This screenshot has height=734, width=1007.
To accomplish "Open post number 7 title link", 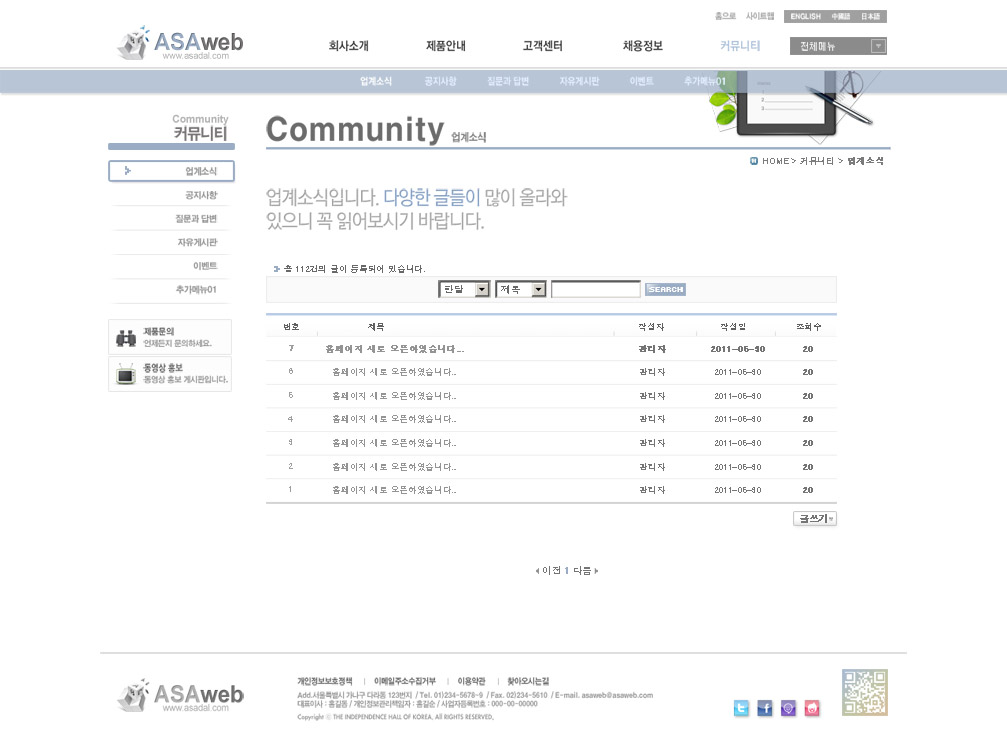I will [x=394, y=349].
